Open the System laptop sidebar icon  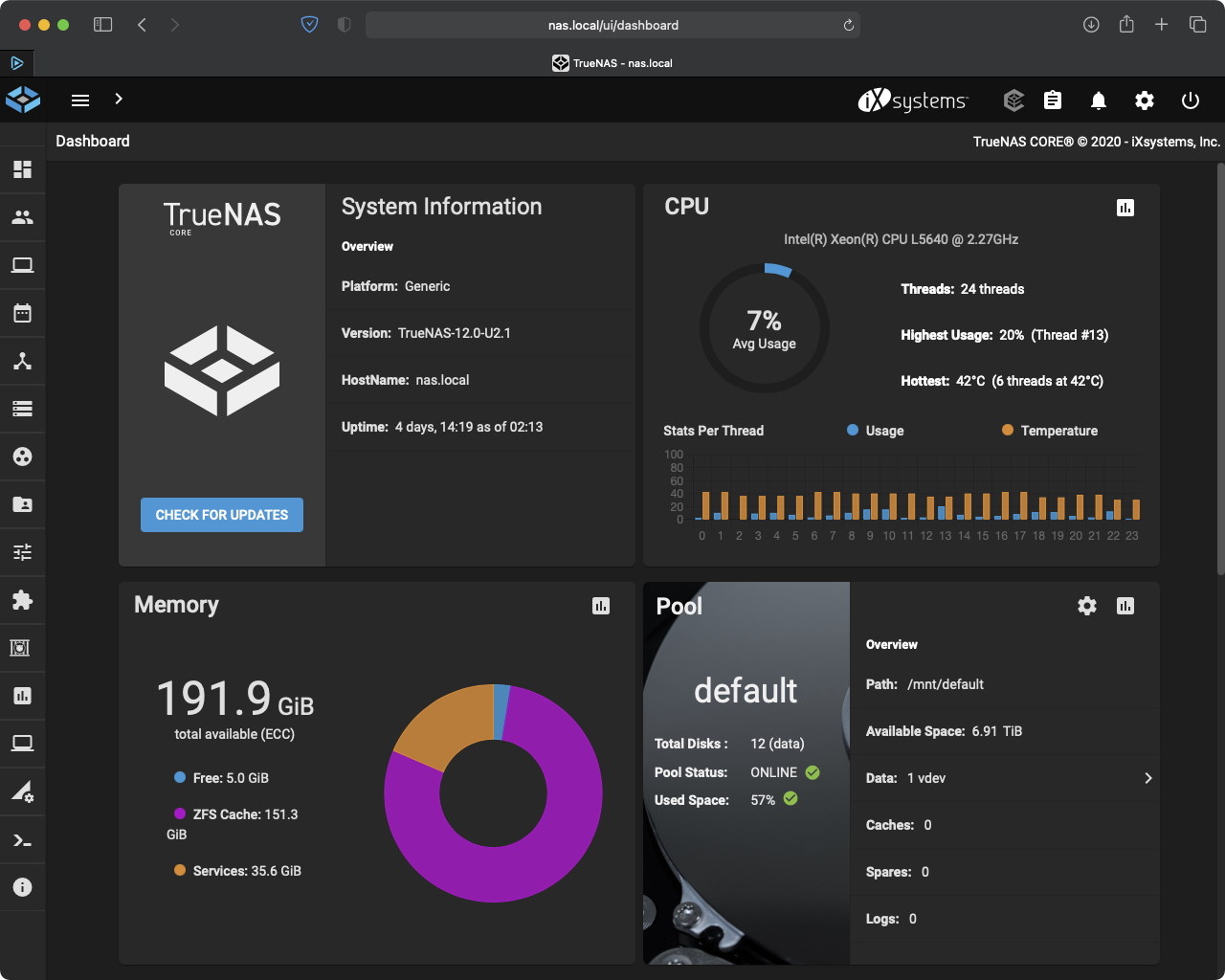[22, 265]
